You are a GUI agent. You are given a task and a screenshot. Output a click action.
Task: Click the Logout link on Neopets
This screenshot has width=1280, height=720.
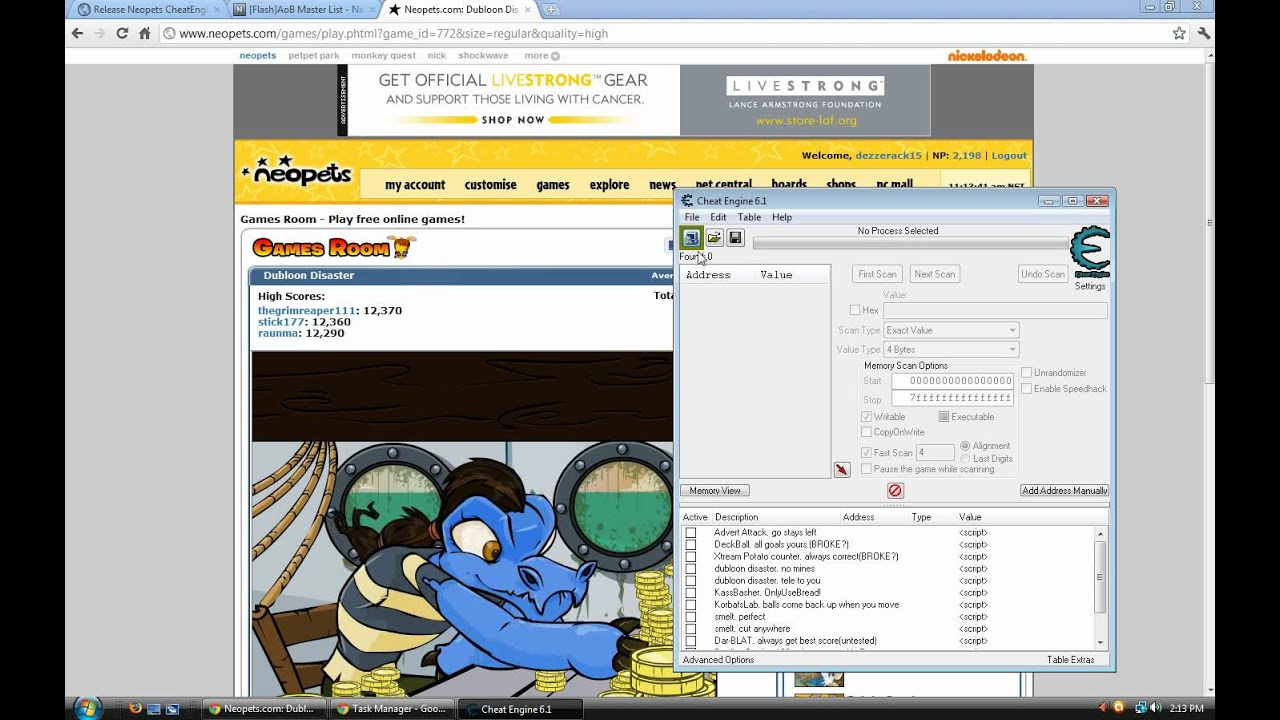point(1008,156)
